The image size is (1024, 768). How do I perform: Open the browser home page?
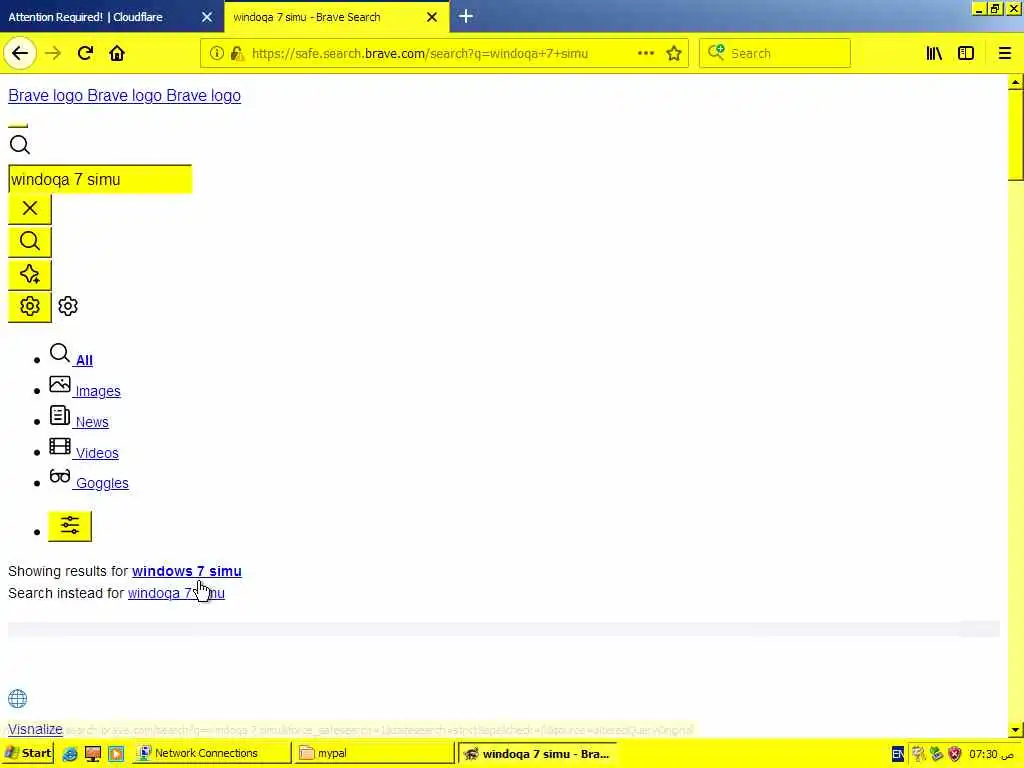[x=117, y=54]
